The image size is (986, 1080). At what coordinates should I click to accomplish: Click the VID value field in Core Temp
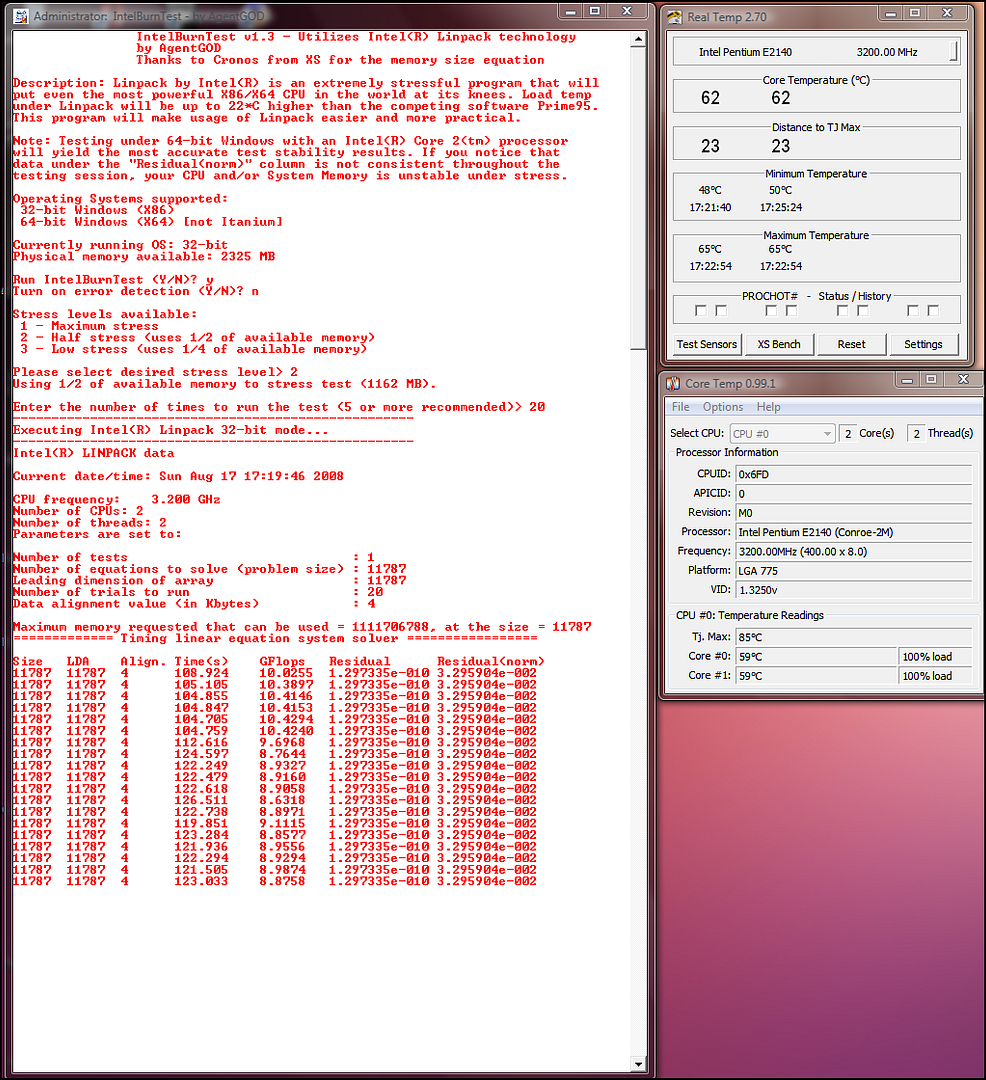click(x=853, y=590)
